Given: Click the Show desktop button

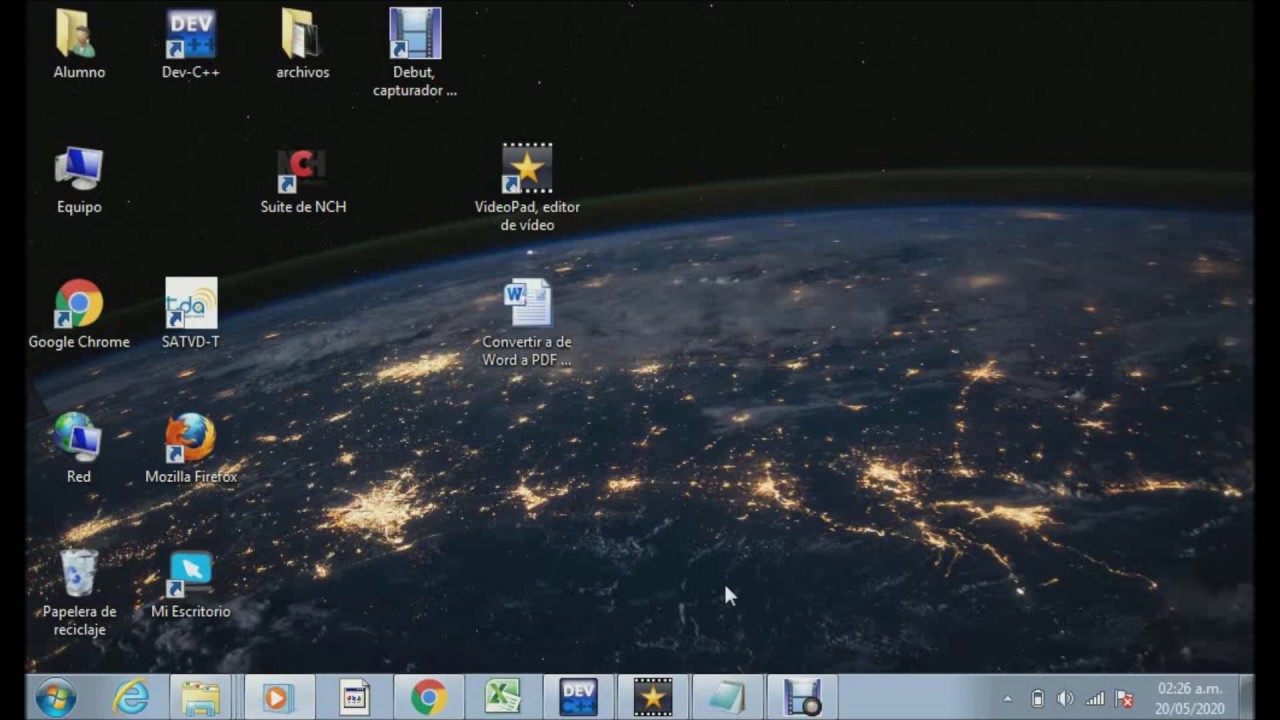Looking at the screenshot, I should coord(1246,697).
